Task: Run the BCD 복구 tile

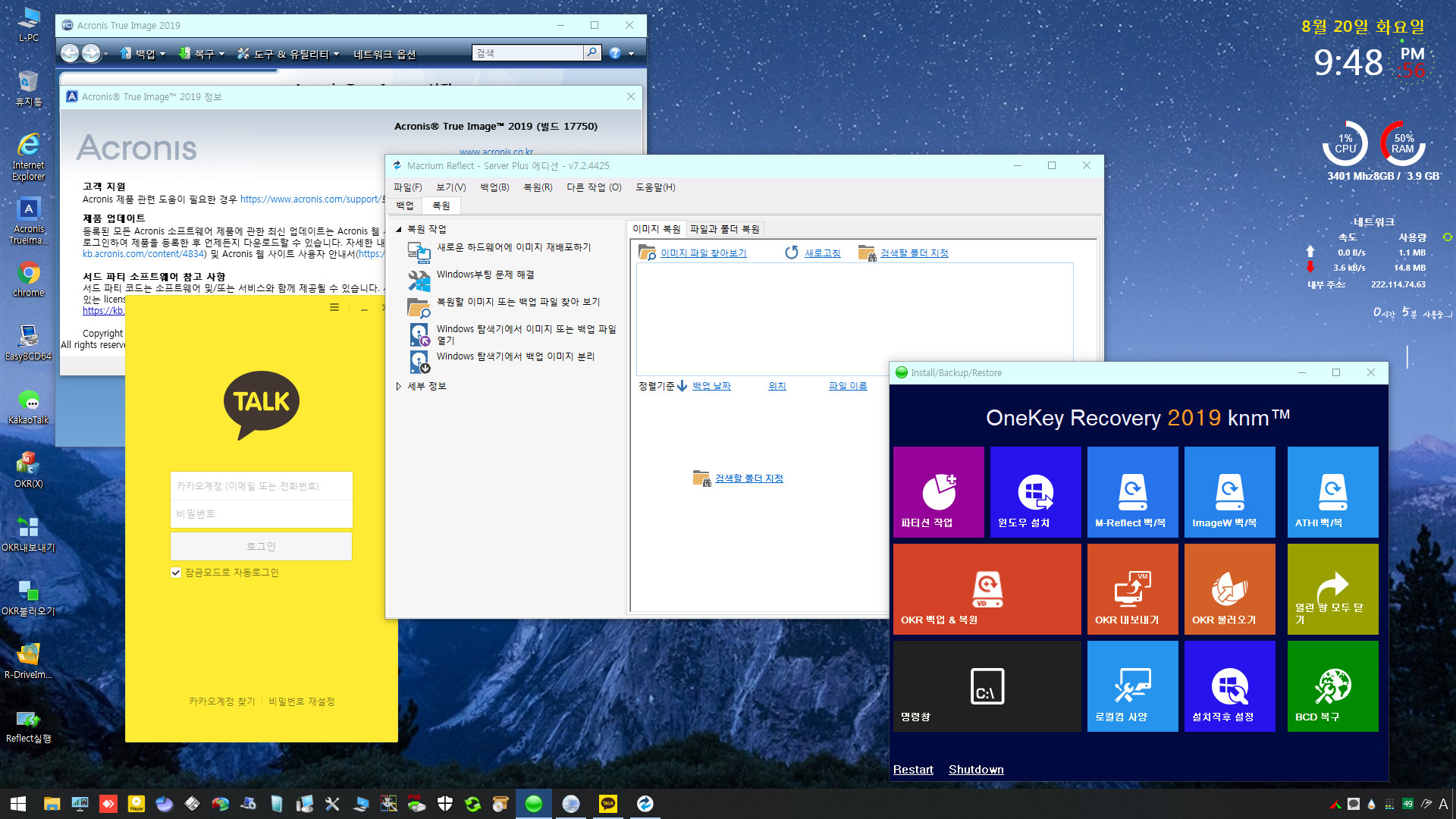Action: click(x=1332, y=686)
